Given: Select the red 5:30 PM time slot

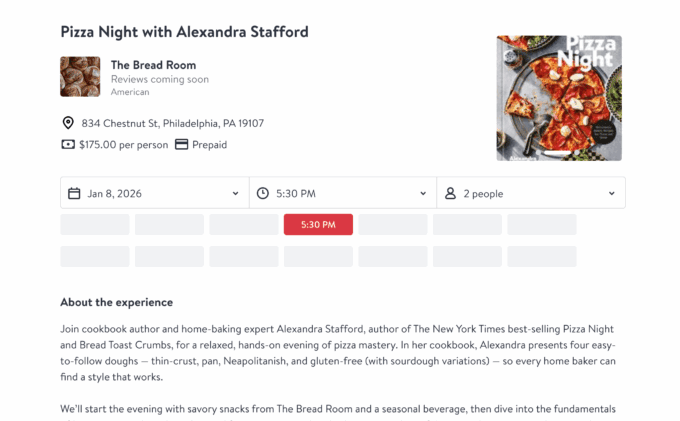Looking at the screenshot, I should tap(318, 225).
